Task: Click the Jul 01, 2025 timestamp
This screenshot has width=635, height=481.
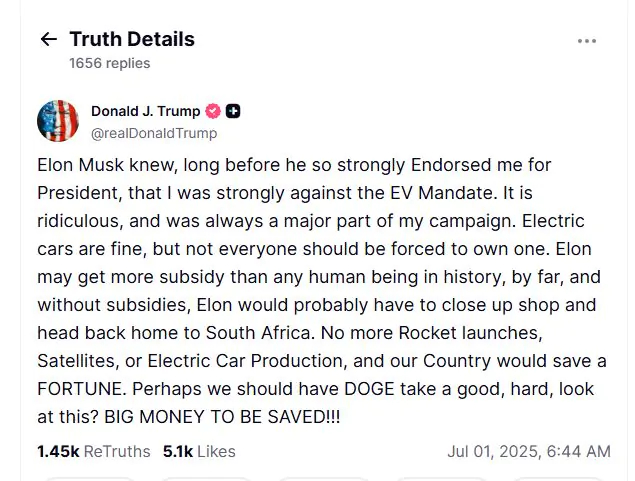Action: [x=528, y=451]
